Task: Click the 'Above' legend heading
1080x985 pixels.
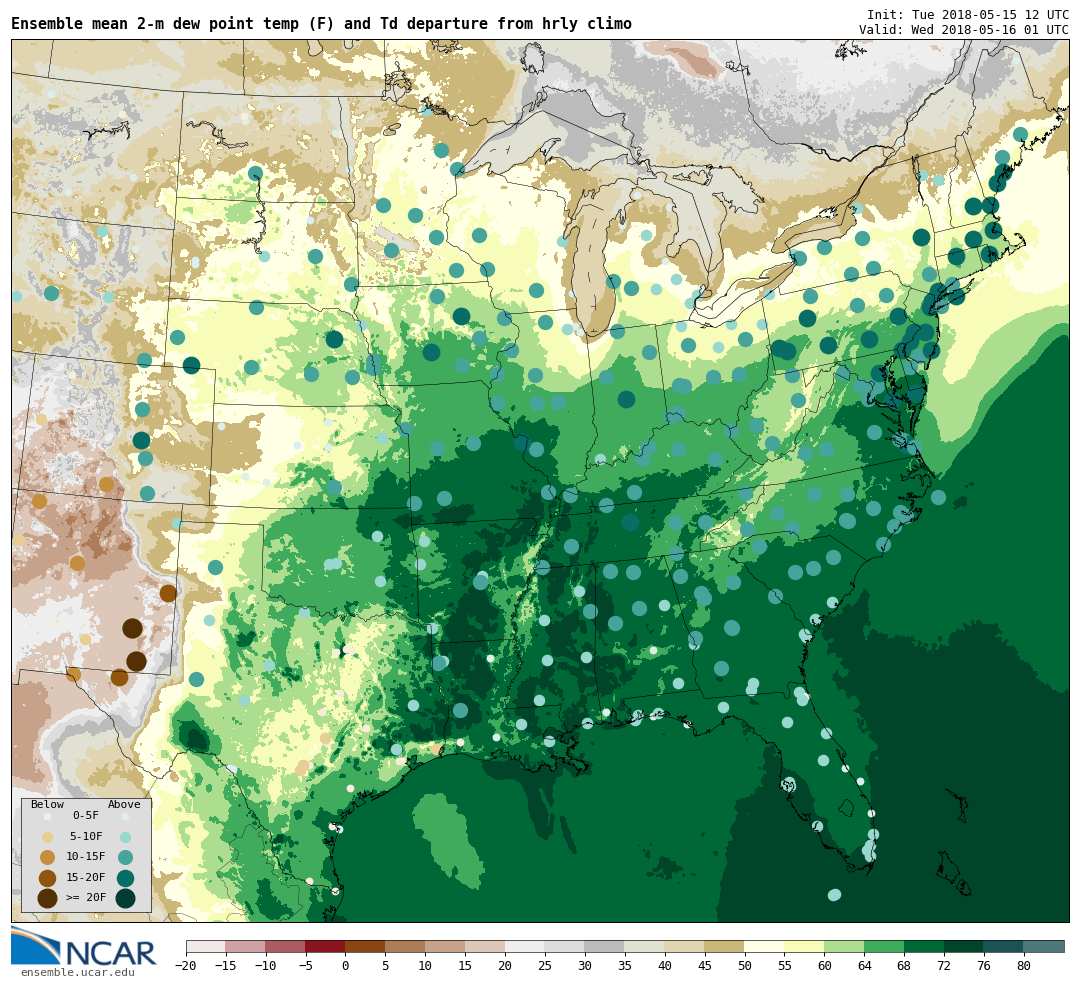Action: [124, 805]
